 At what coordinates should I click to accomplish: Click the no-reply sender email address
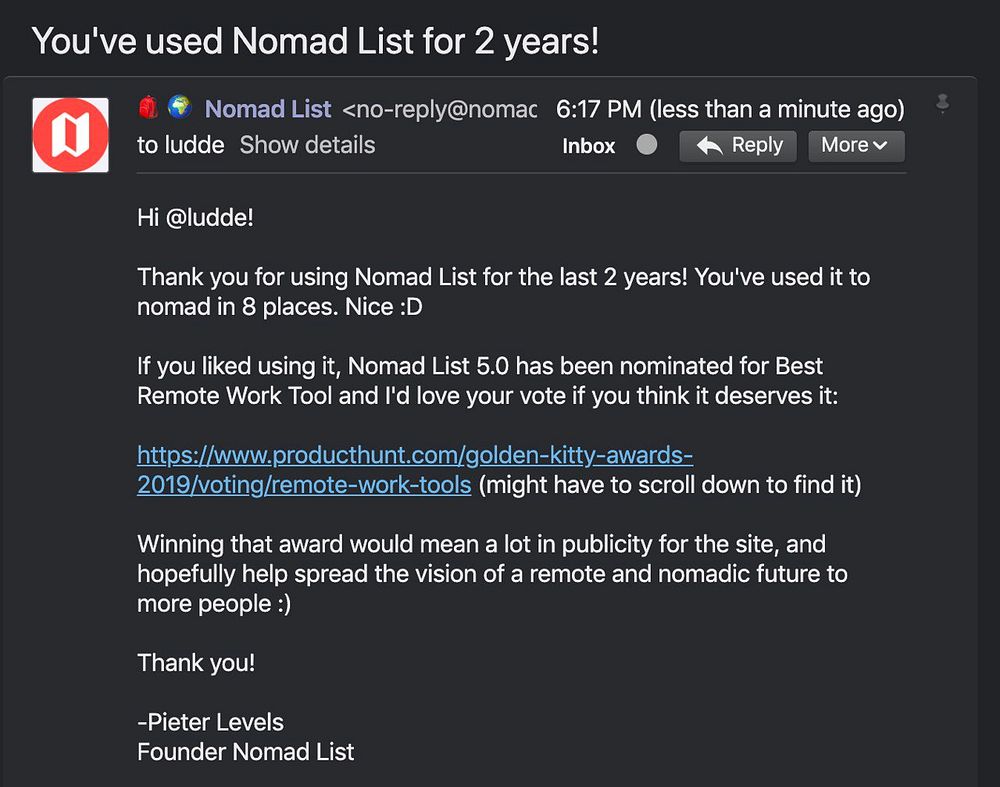440,109
